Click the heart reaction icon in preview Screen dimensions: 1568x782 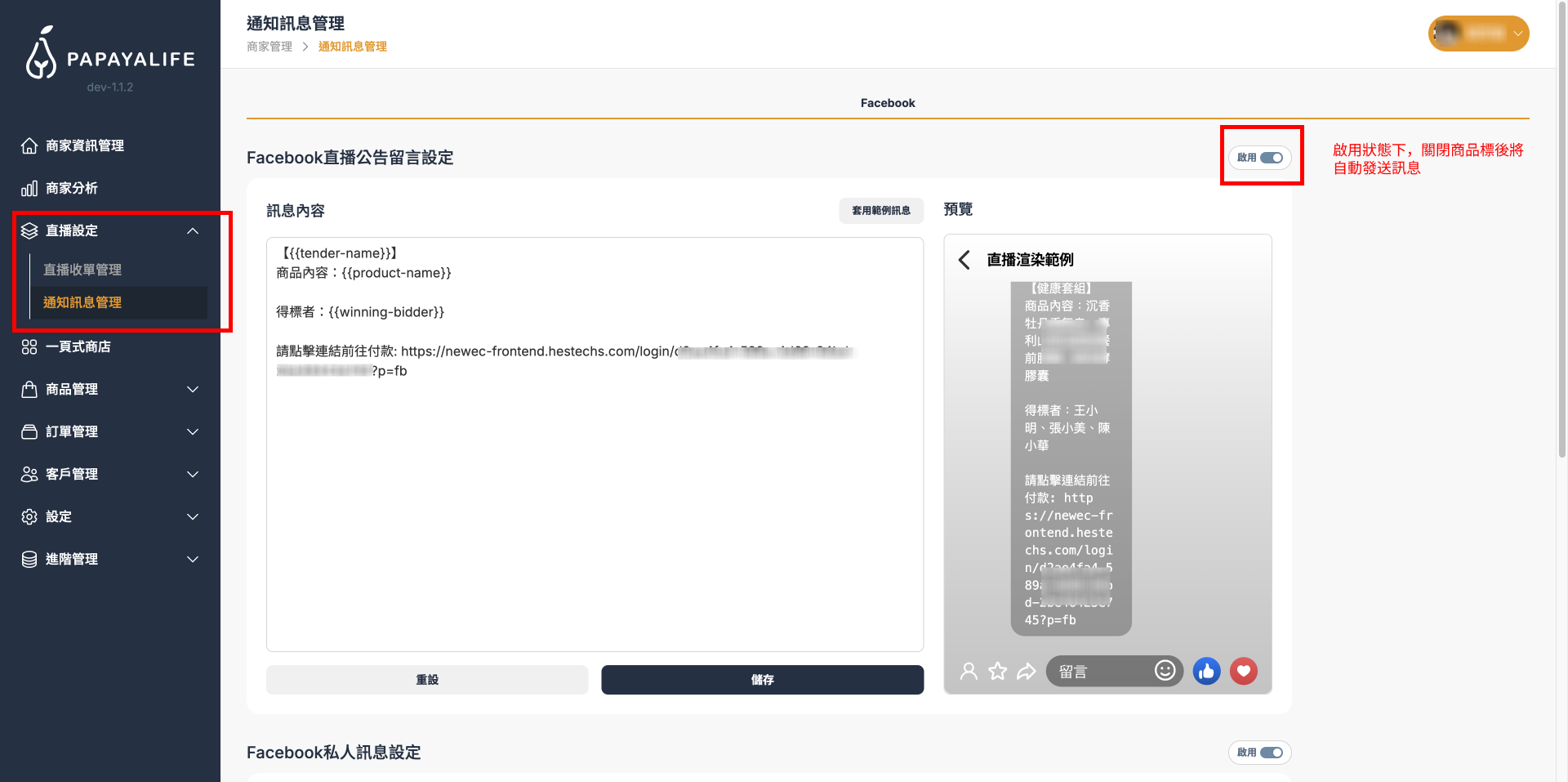click(1244, 671)
